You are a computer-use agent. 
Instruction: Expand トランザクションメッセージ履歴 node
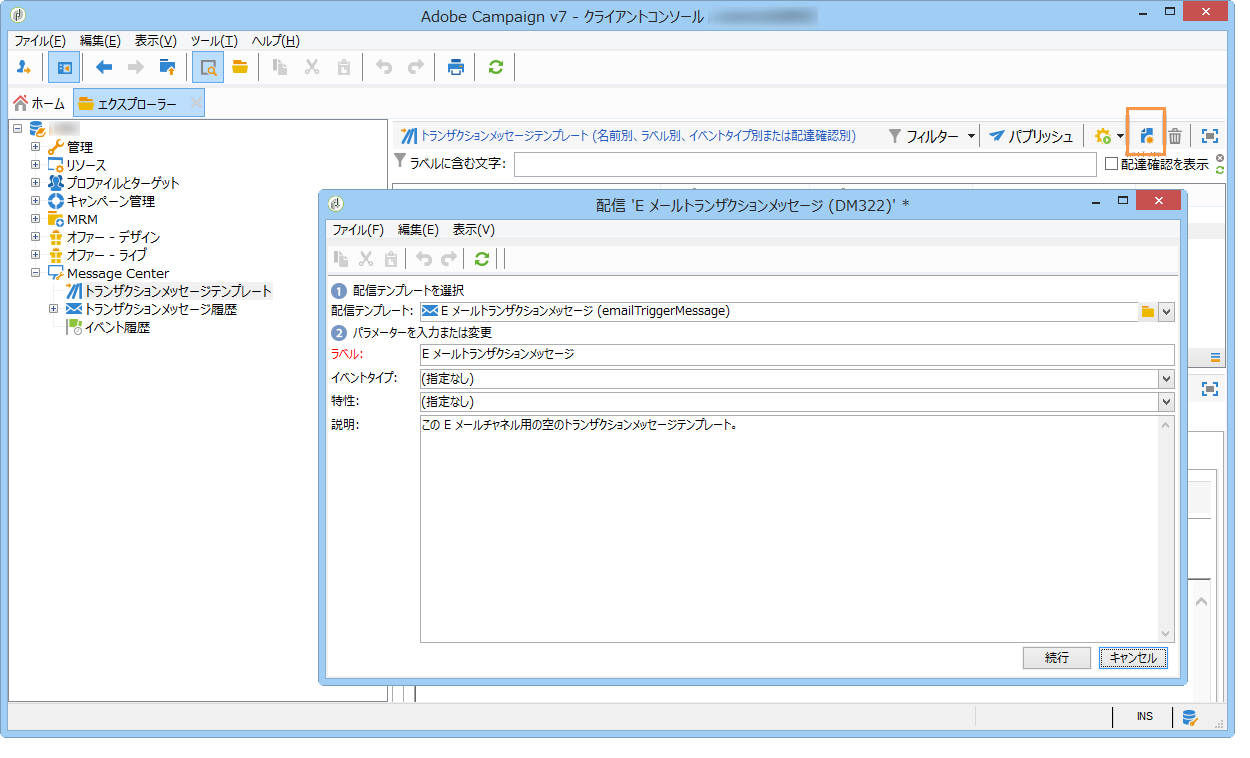pyautogui.click(x=53, y=309)
